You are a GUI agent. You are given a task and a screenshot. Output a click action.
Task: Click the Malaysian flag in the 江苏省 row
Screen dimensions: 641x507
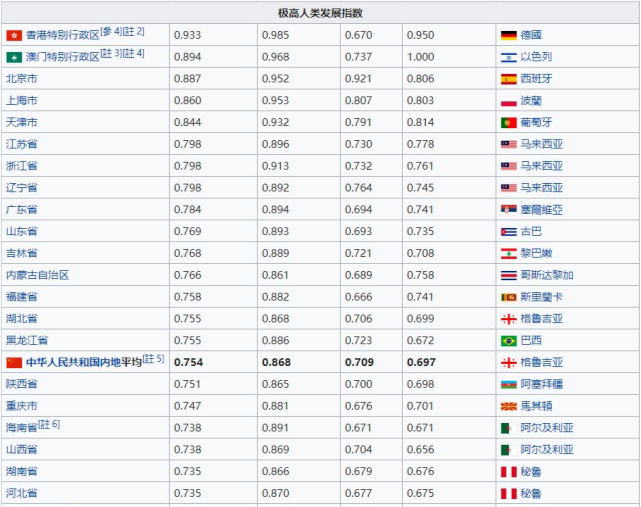[509, 144]
